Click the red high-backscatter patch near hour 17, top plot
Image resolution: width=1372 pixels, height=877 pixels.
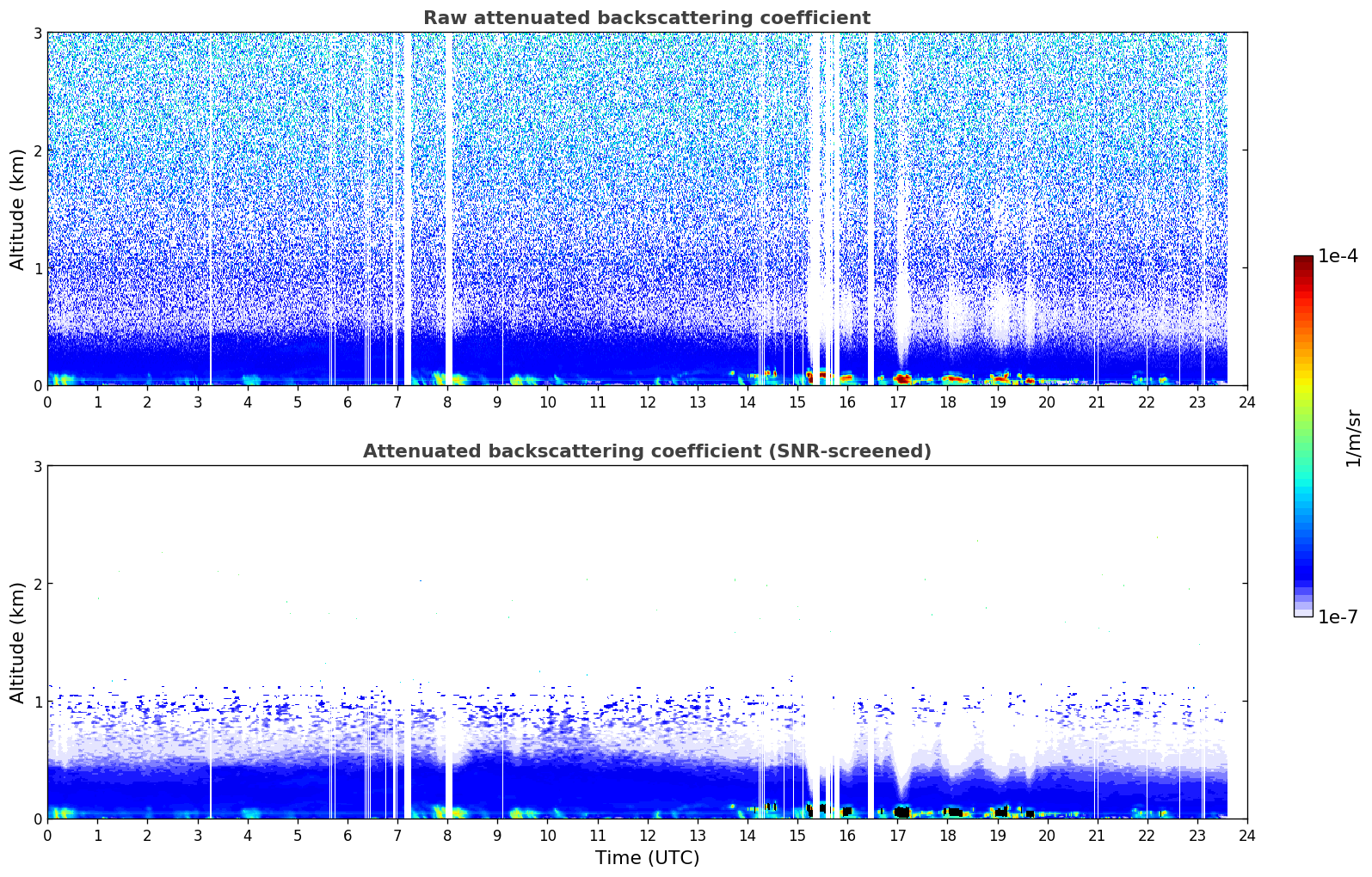click(x=901, y=378)
